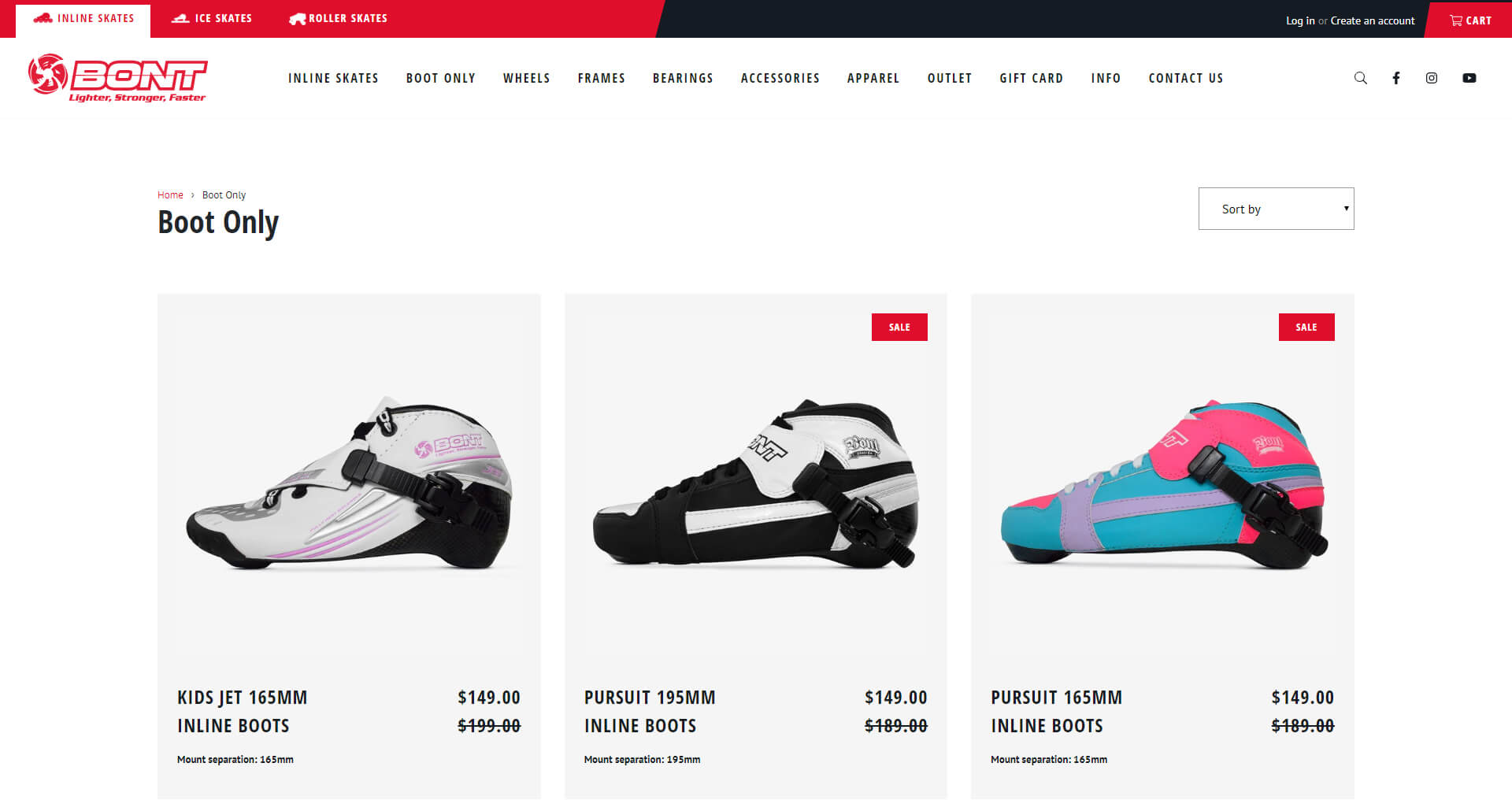Click Create an account link

(x=1373, y=20)
